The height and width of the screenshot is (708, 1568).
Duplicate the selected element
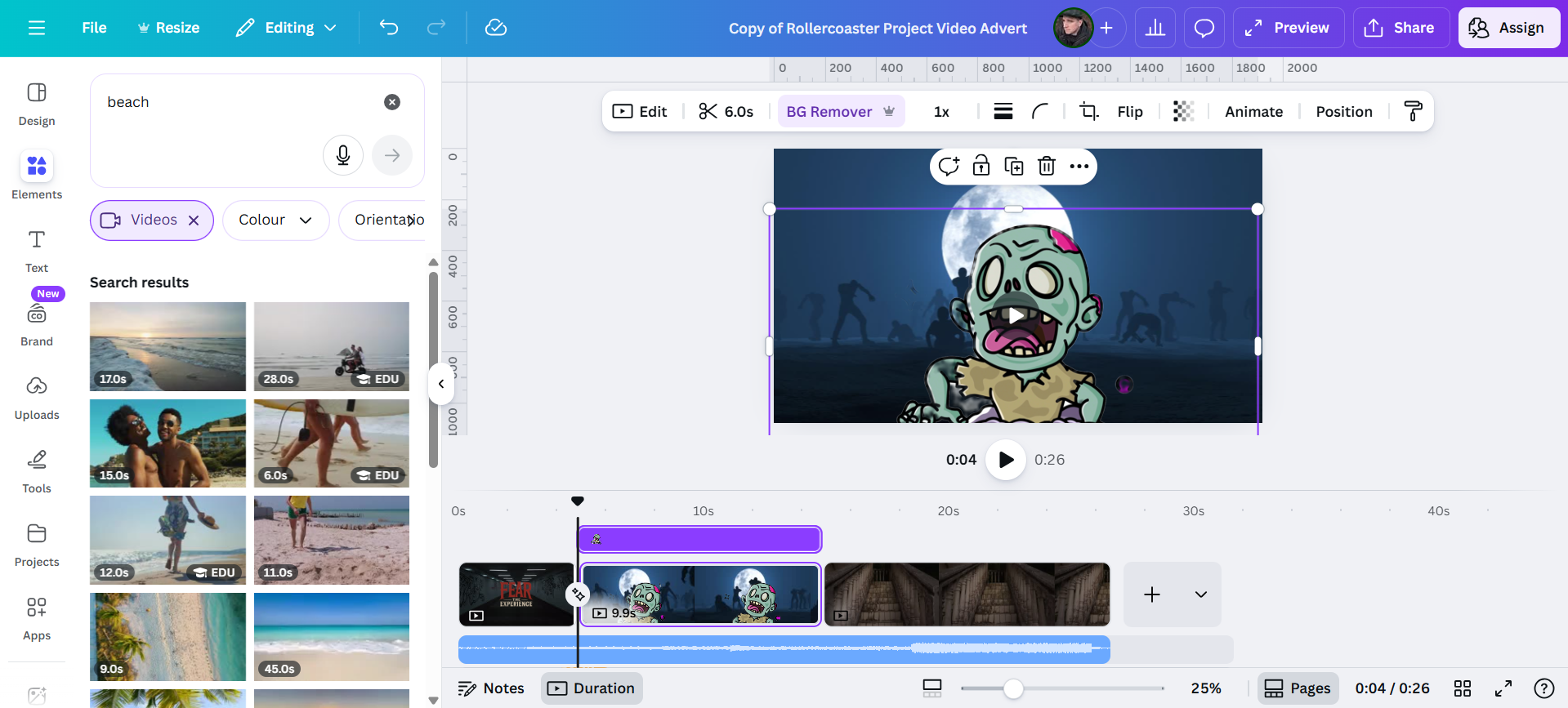click(1014, 167)
